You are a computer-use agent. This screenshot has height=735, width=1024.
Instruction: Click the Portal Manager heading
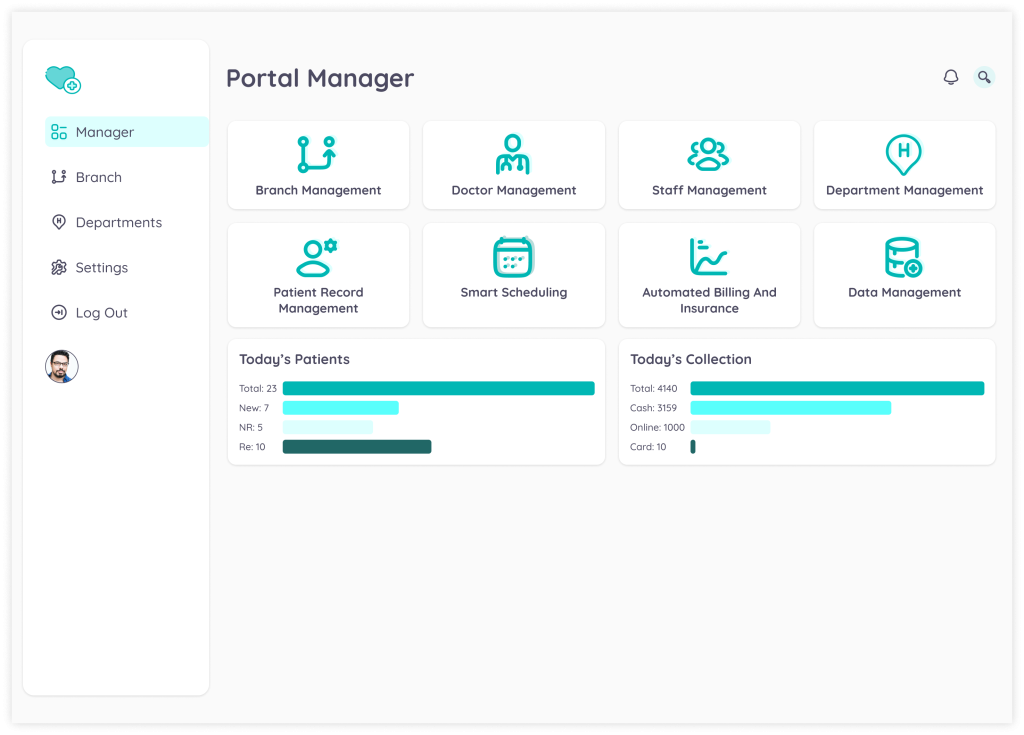320,78
